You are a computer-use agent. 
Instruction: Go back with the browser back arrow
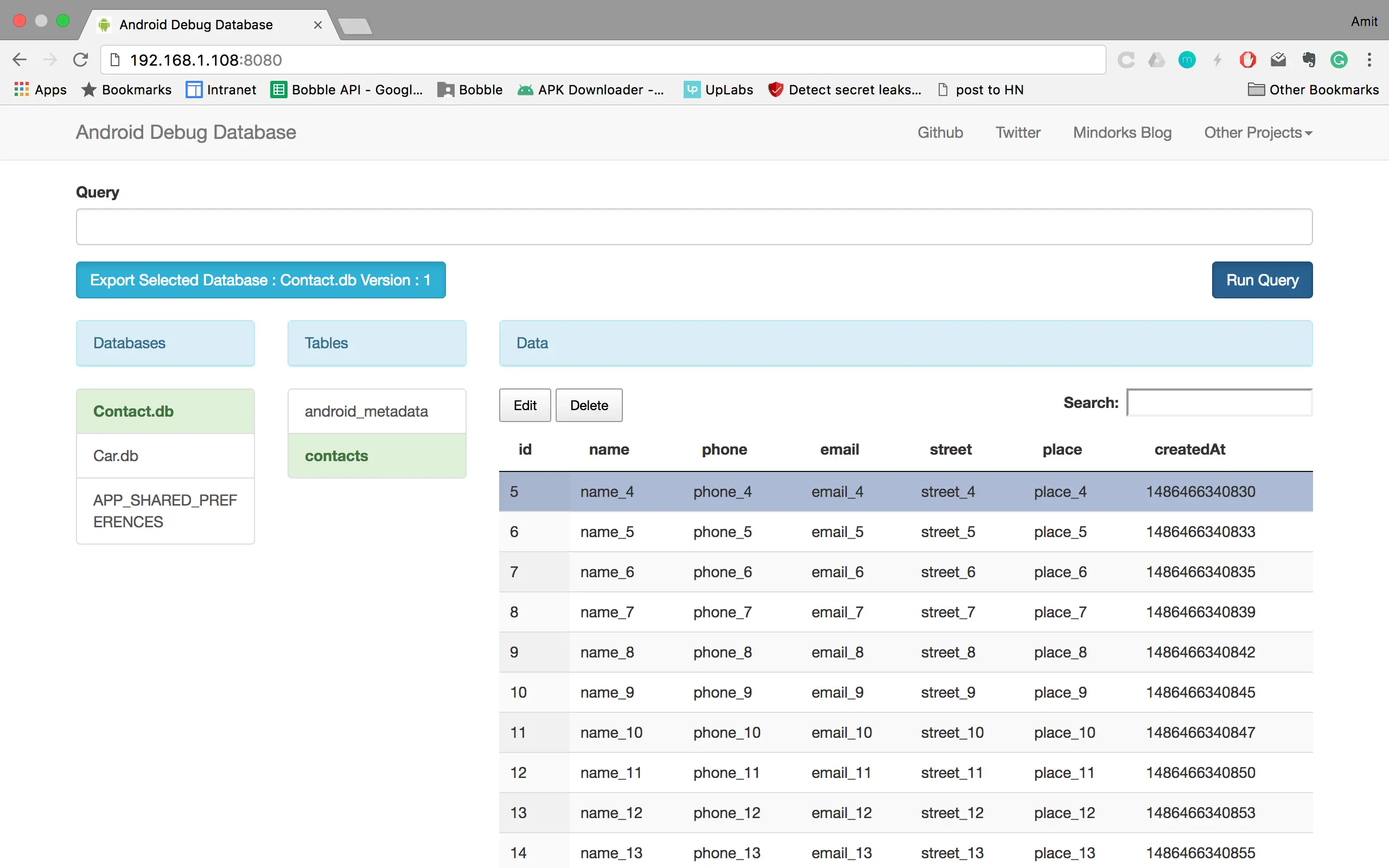pyautogui.click(x=20, y=60)
